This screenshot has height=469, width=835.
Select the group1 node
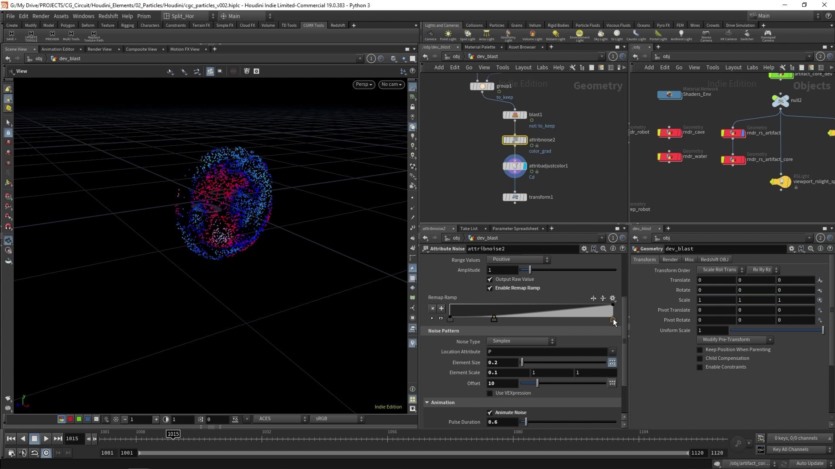(482, 86)
